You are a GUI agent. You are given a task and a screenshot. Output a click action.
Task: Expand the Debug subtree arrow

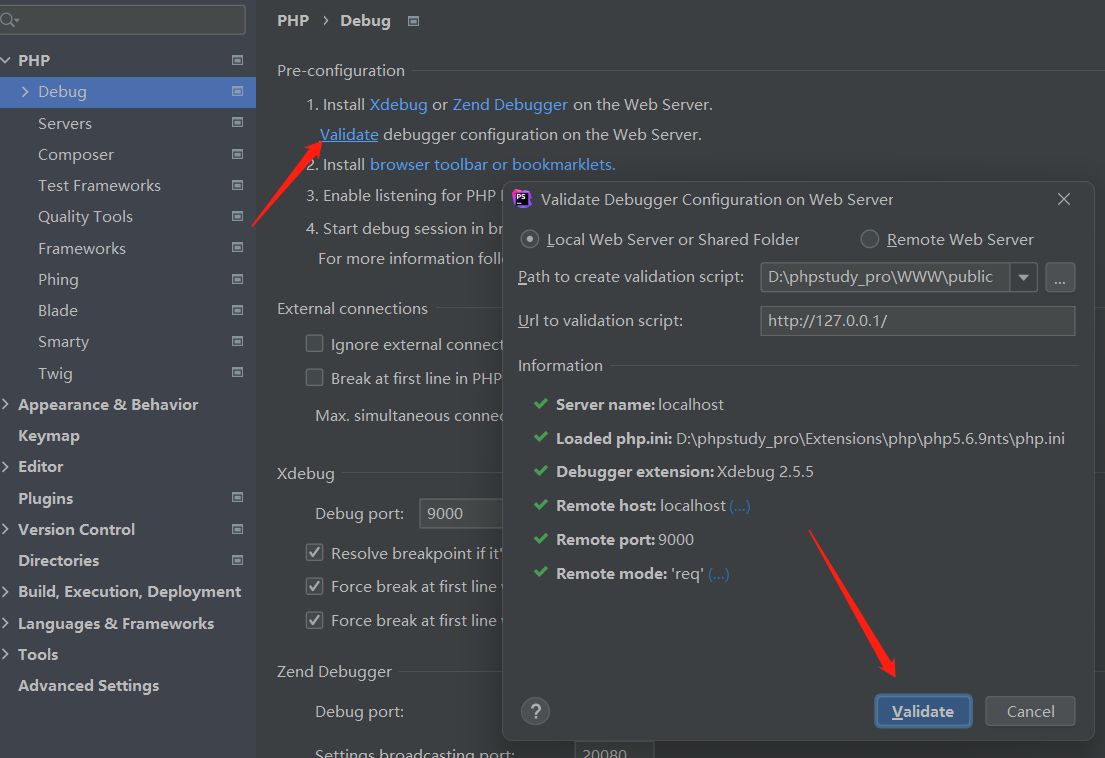click(x=25, y=92)
